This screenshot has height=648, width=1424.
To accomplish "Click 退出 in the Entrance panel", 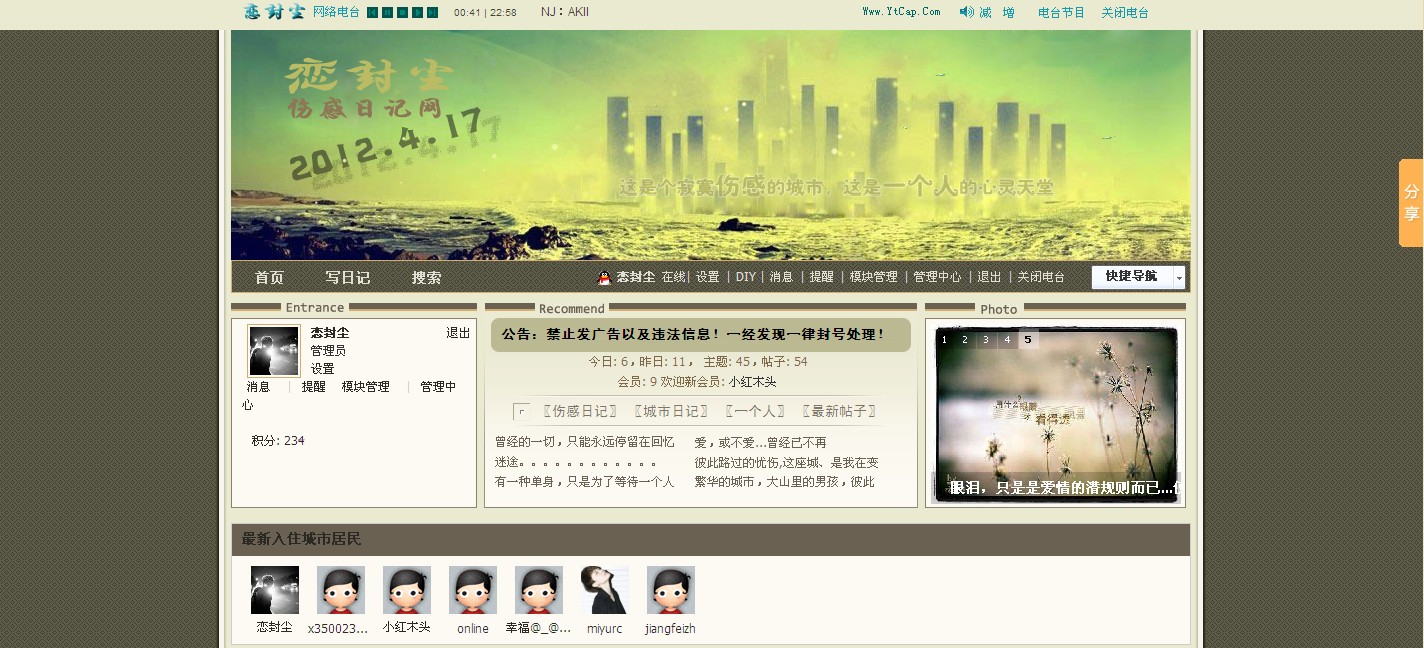I will [458, 333].
